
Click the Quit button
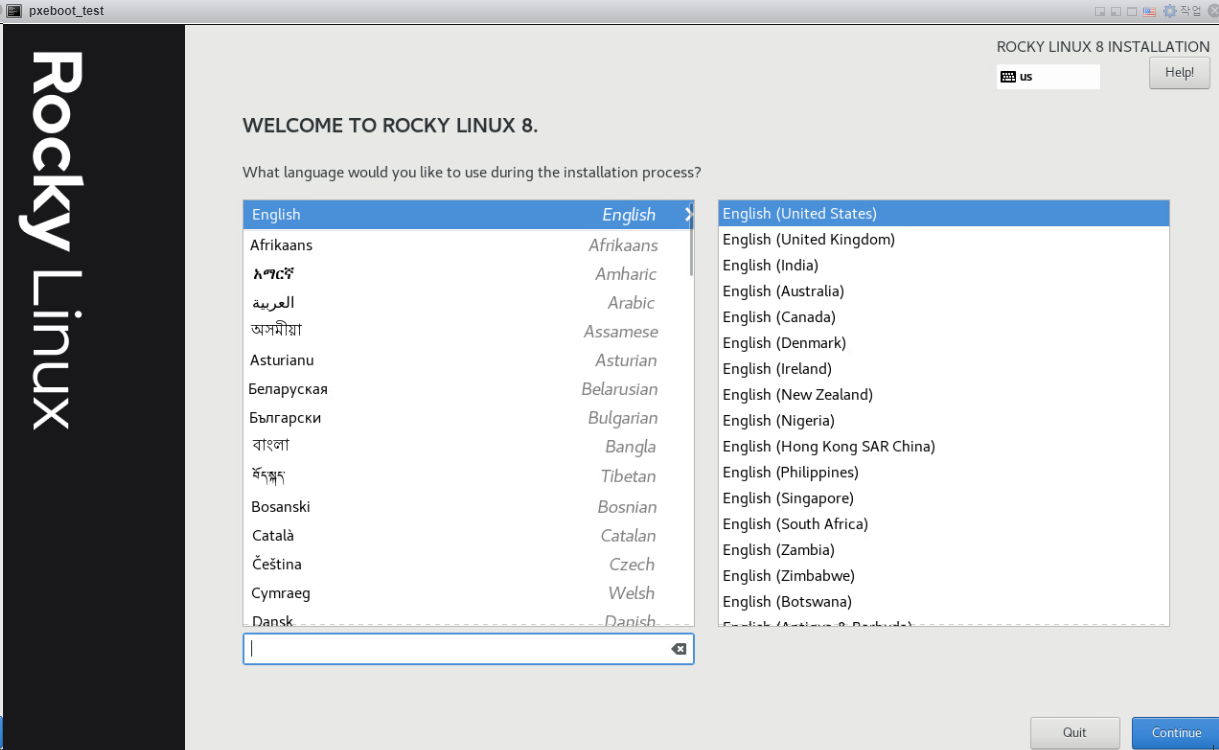[1075, 733]
